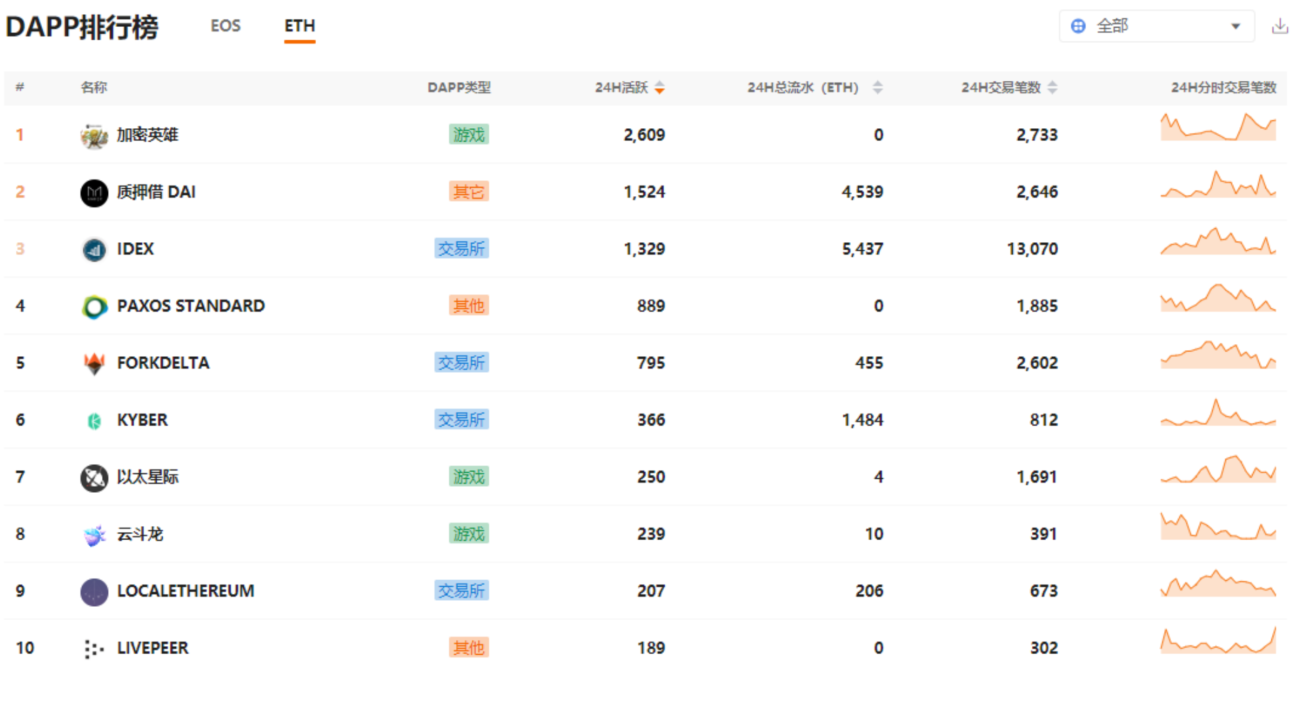The width and height of the screenshot is (1294, 701).
Task: Click the KYBER 24H sparkline chart
Action: (x=1218, y=412)
